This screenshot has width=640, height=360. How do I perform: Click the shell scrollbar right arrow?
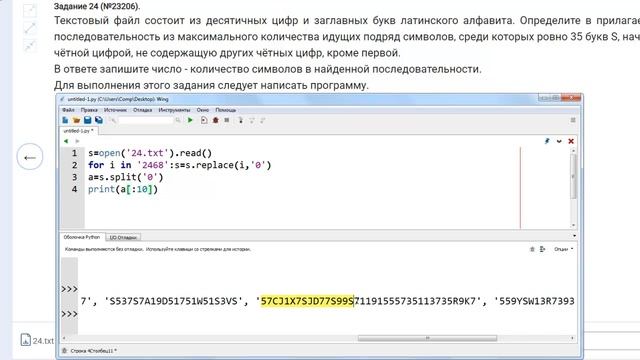[572, 338]
